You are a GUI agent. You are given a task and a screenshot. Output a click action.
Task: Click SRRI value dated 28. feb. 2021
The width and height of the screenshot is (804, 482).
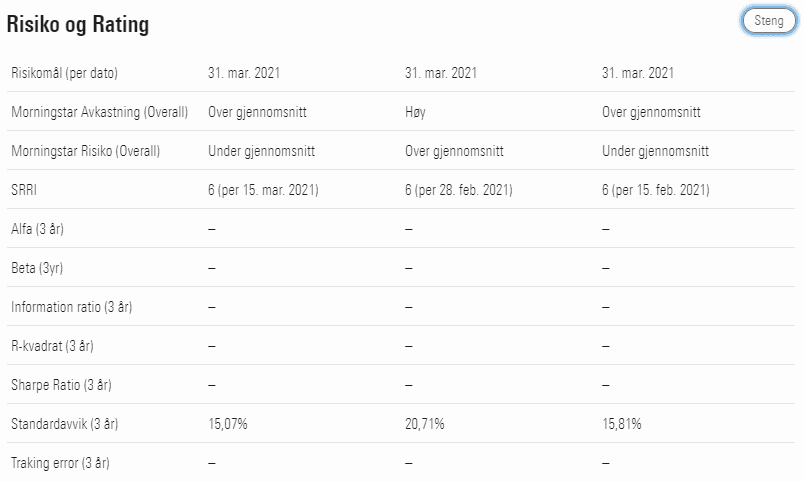pyautogui.click(x=459, y=190)
